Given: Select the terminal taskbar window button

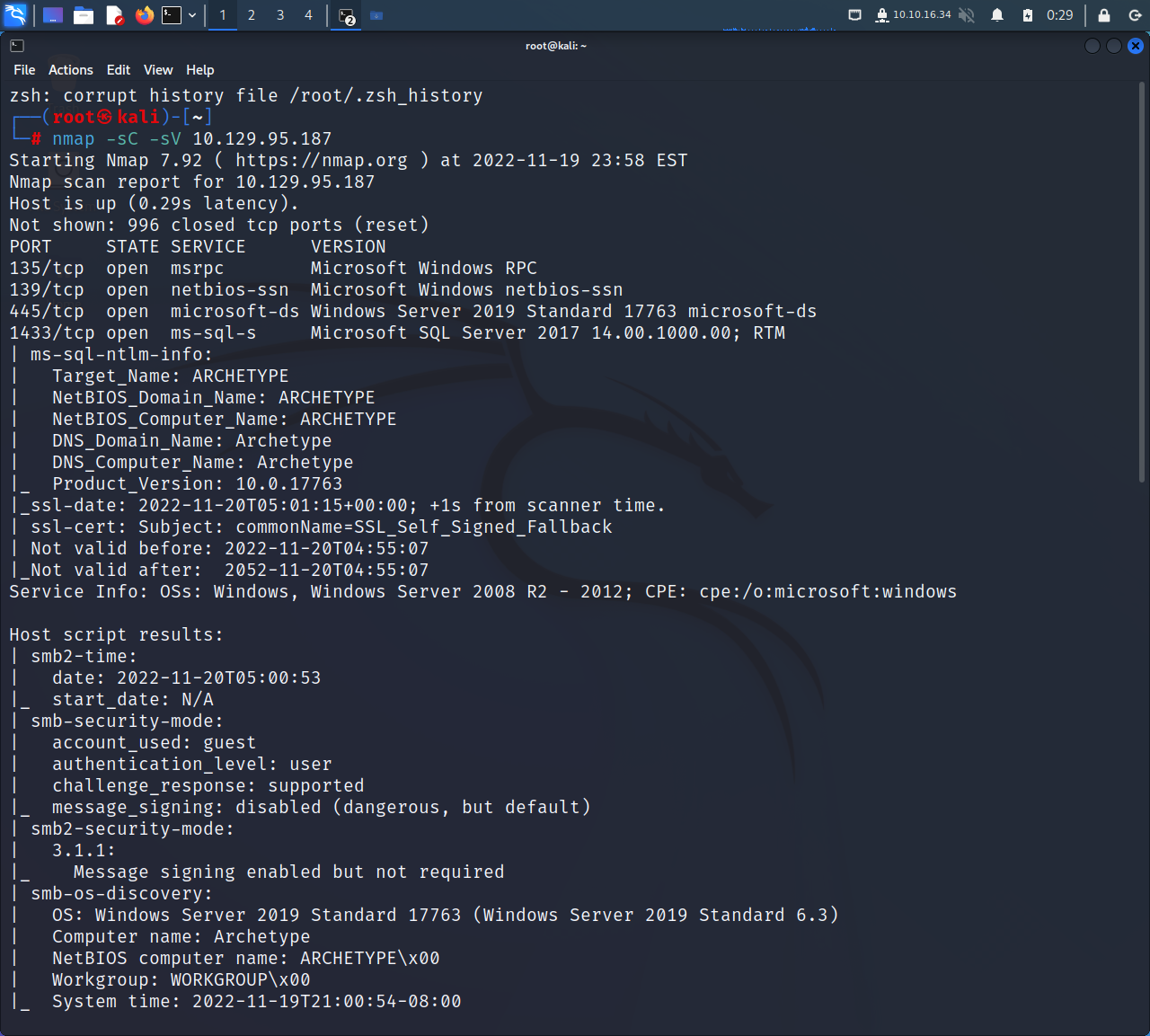Looking at the screenshot, I should pyautogui.click(x=347, y=15).
